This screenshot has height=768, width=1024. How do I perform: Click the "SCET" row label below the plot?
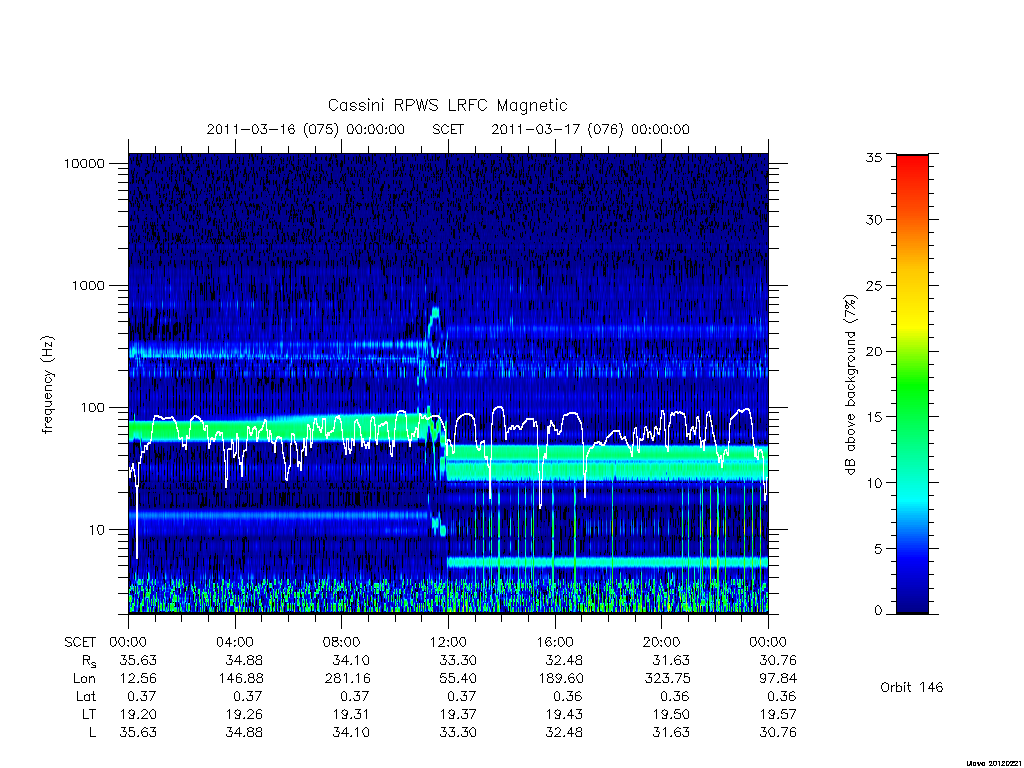[x=80, y=642]
